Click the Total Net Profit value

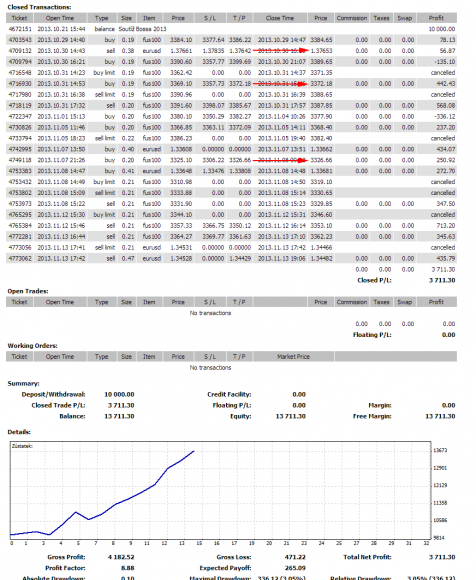(x=442, y=557)
